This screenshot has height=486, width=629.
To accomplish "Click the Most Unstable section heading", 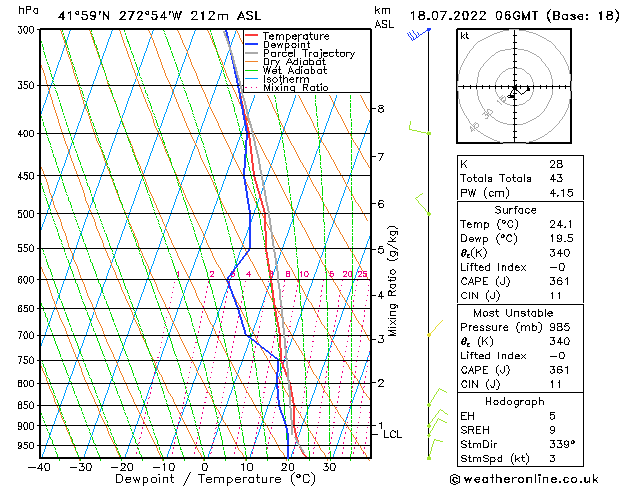I will pyautogui.click(x=513, y=313).
